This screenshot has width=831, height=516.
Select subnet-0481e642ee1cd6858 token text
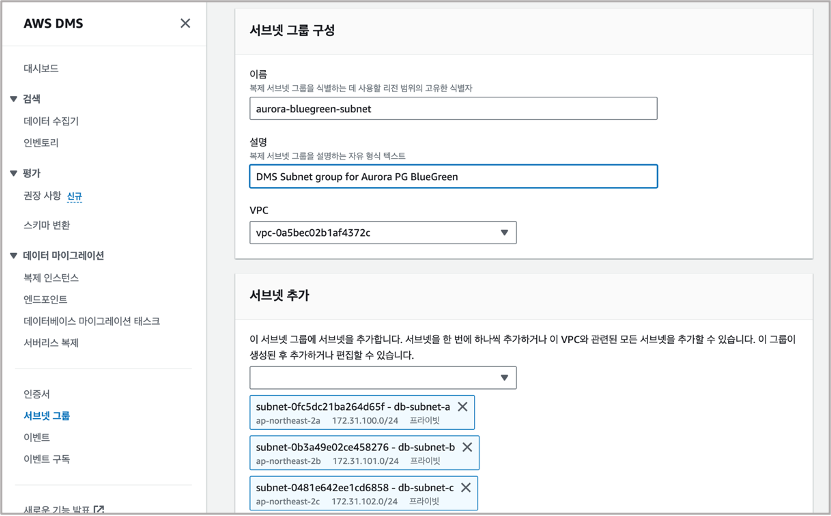tap(322, 487)
